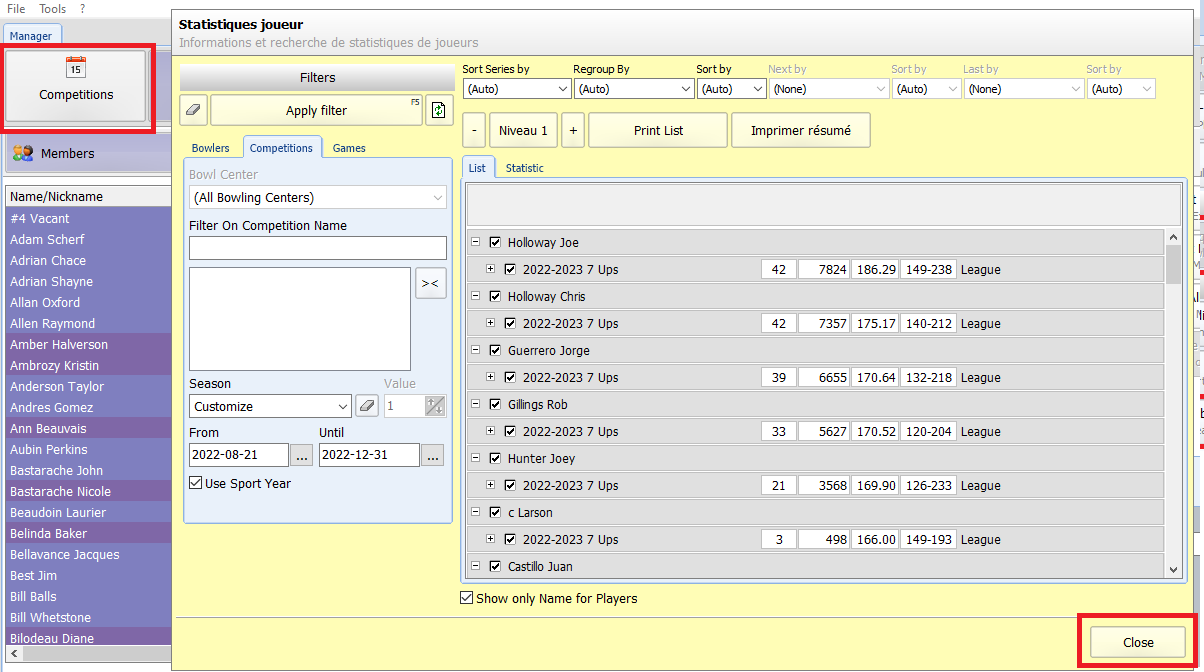Open the Bowl Center dropdown
Viewport: 1204px width, 672px height.
[x=318, y=198]
